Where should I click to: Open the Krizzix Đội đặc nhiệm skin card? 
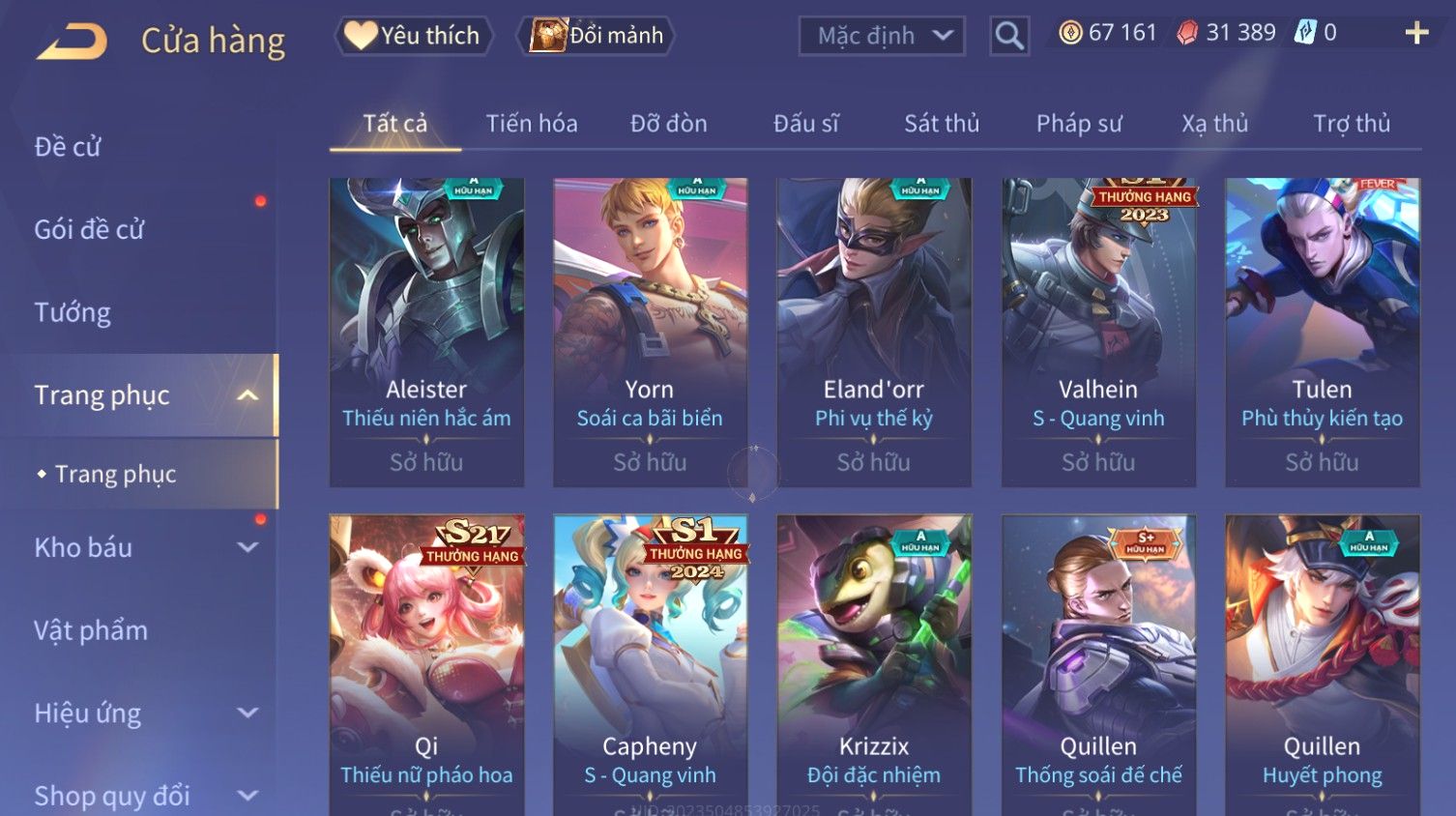[x=874, y=665]
